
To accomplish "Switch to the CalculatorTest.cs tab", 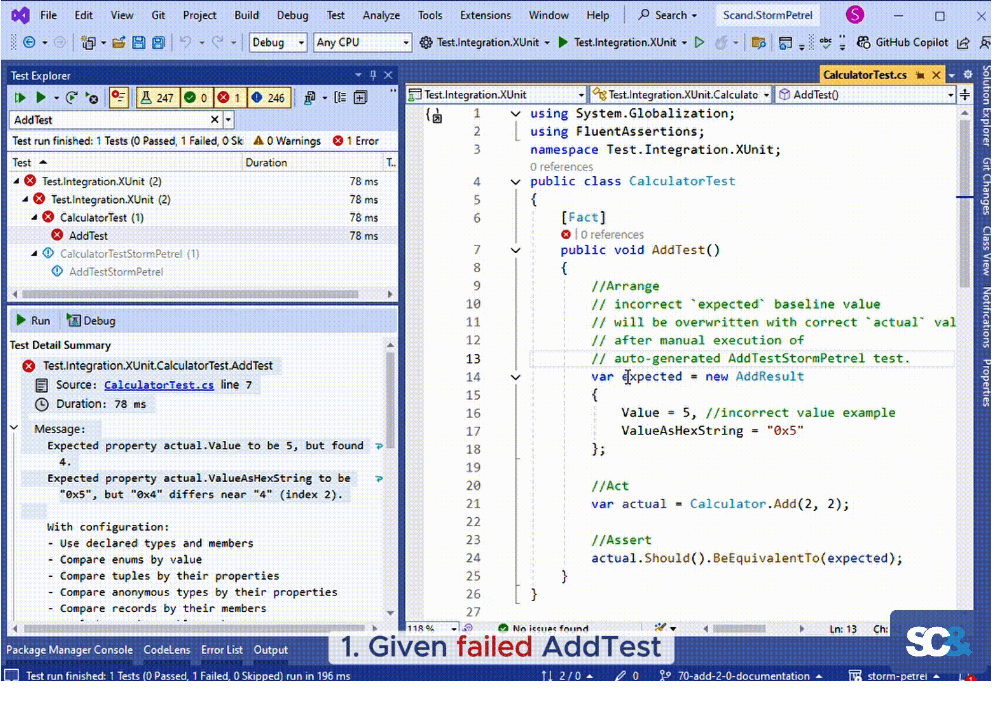I will pyautogui.click(x=864, y=75).
